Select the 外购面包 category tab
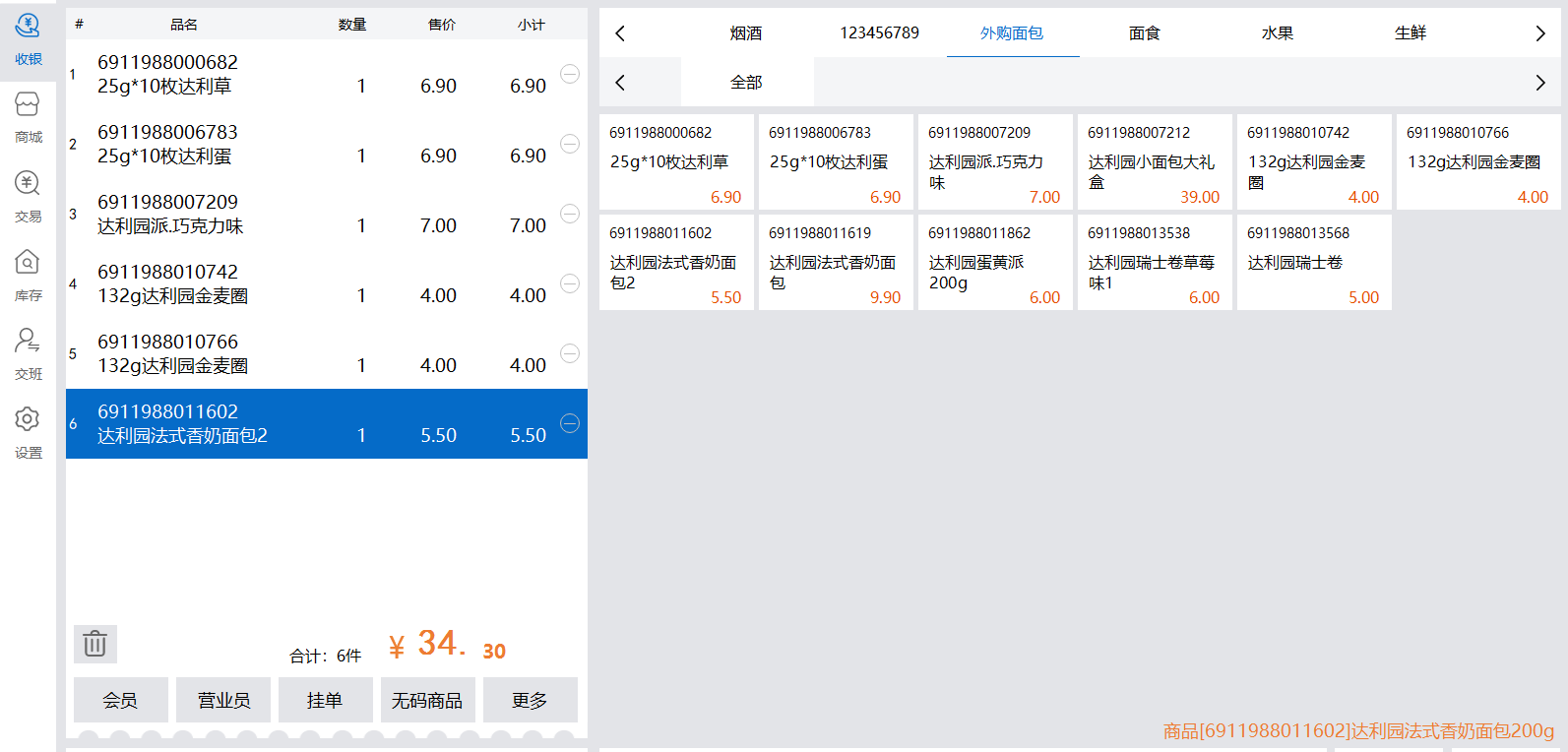Viewport: 1568px width, 752px height. click(x=1012, y=33)
